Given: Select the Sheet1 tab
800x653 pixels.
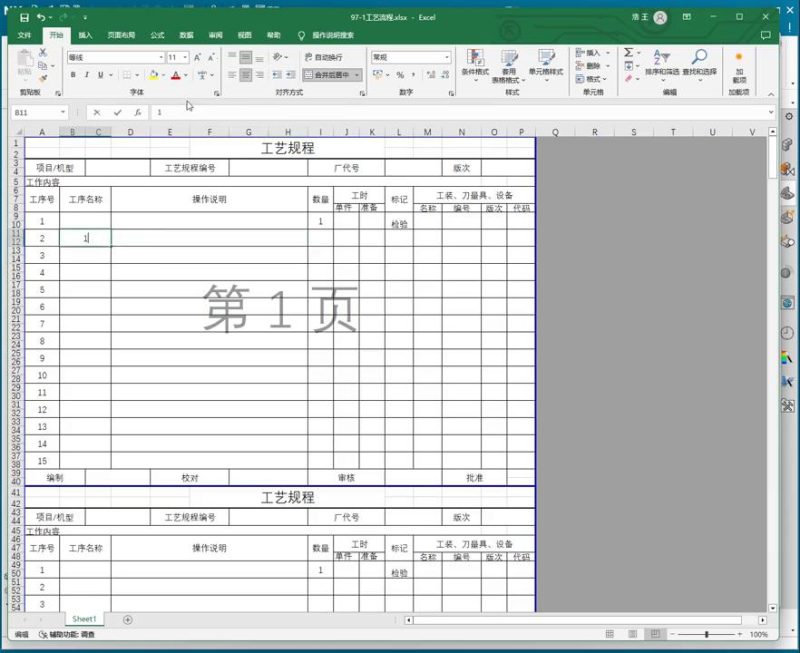Looking at the screenshot, I should [84, 618].
